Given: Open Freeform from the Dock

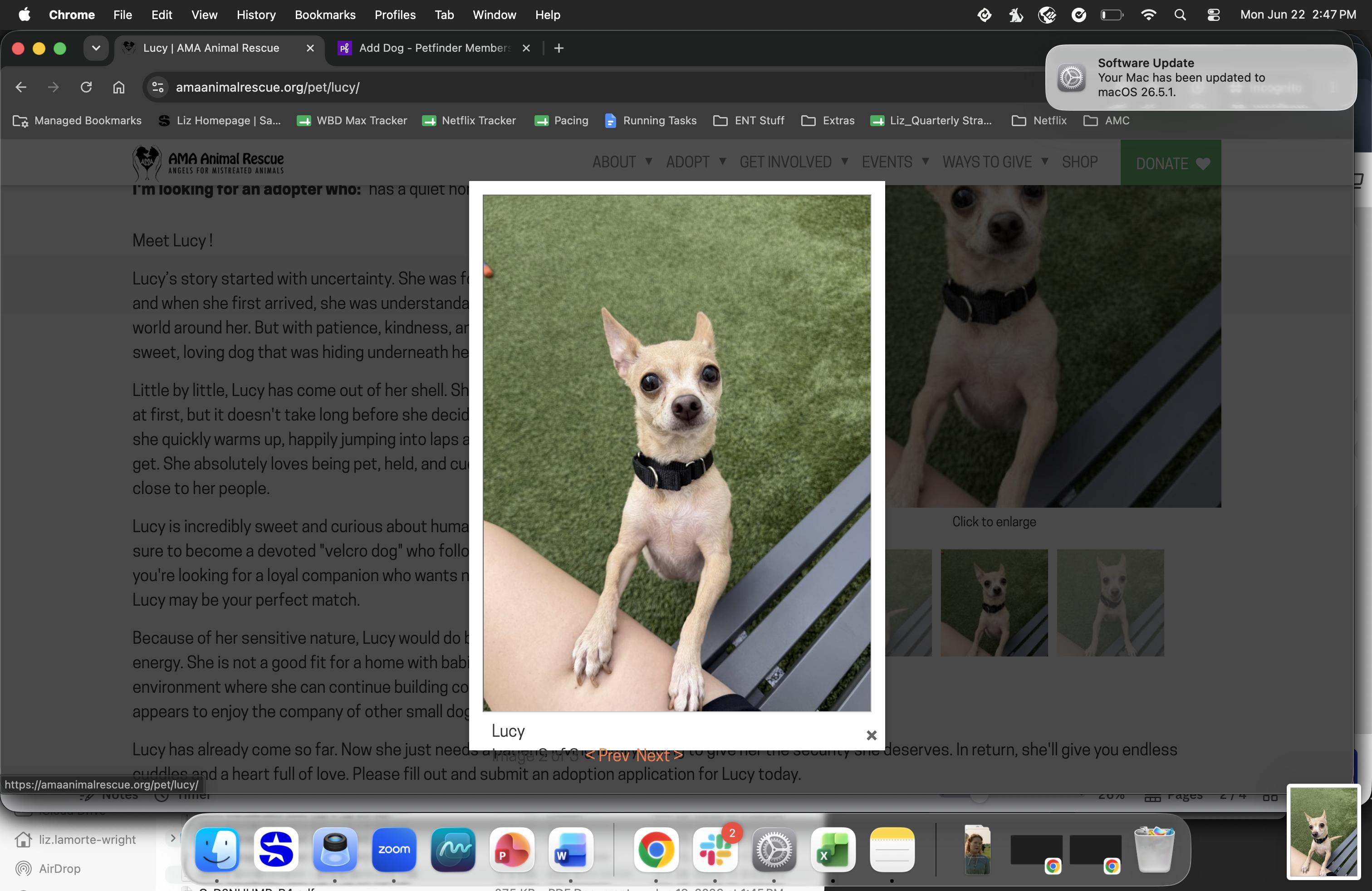Looking at the screenshot, I should pyautogui.click(x=453, y=850).
